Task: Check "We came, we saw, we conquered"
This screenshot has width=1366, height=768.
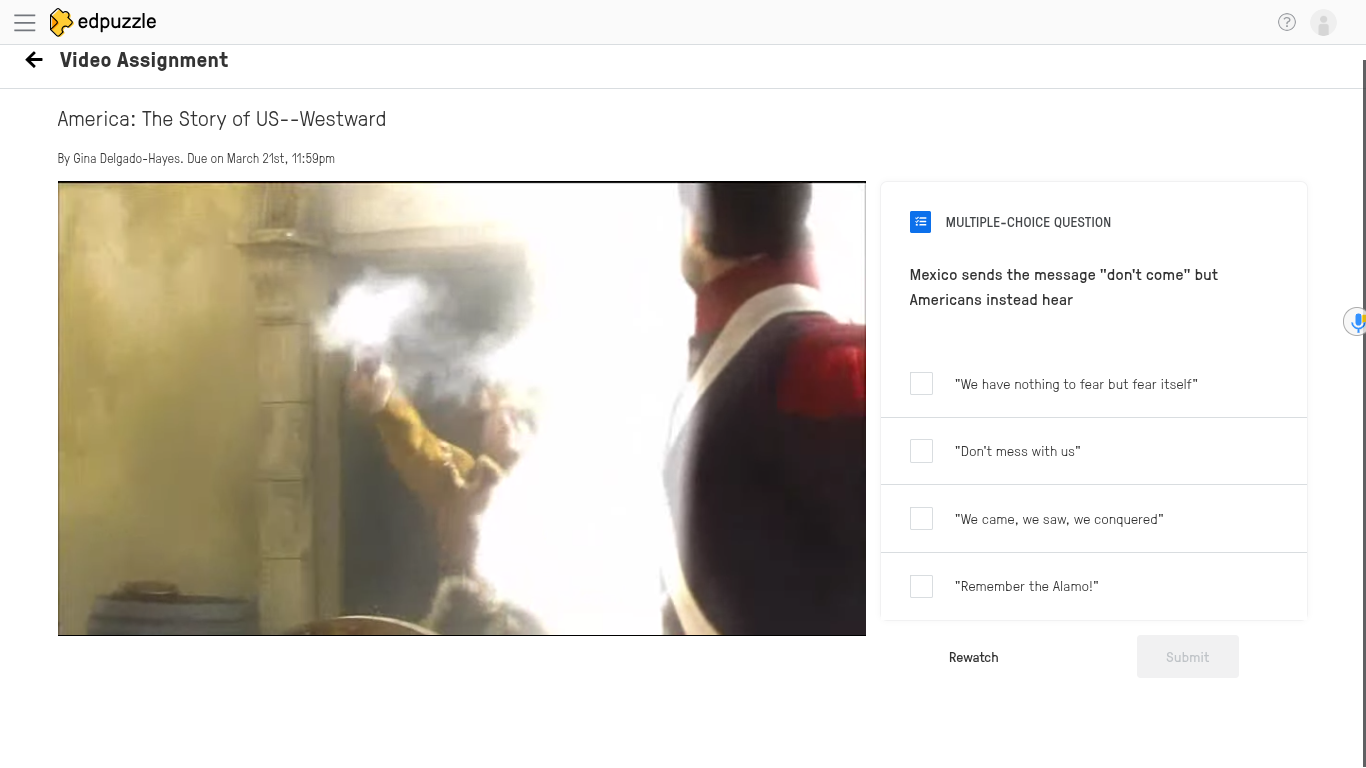Action: coord(921,518)
